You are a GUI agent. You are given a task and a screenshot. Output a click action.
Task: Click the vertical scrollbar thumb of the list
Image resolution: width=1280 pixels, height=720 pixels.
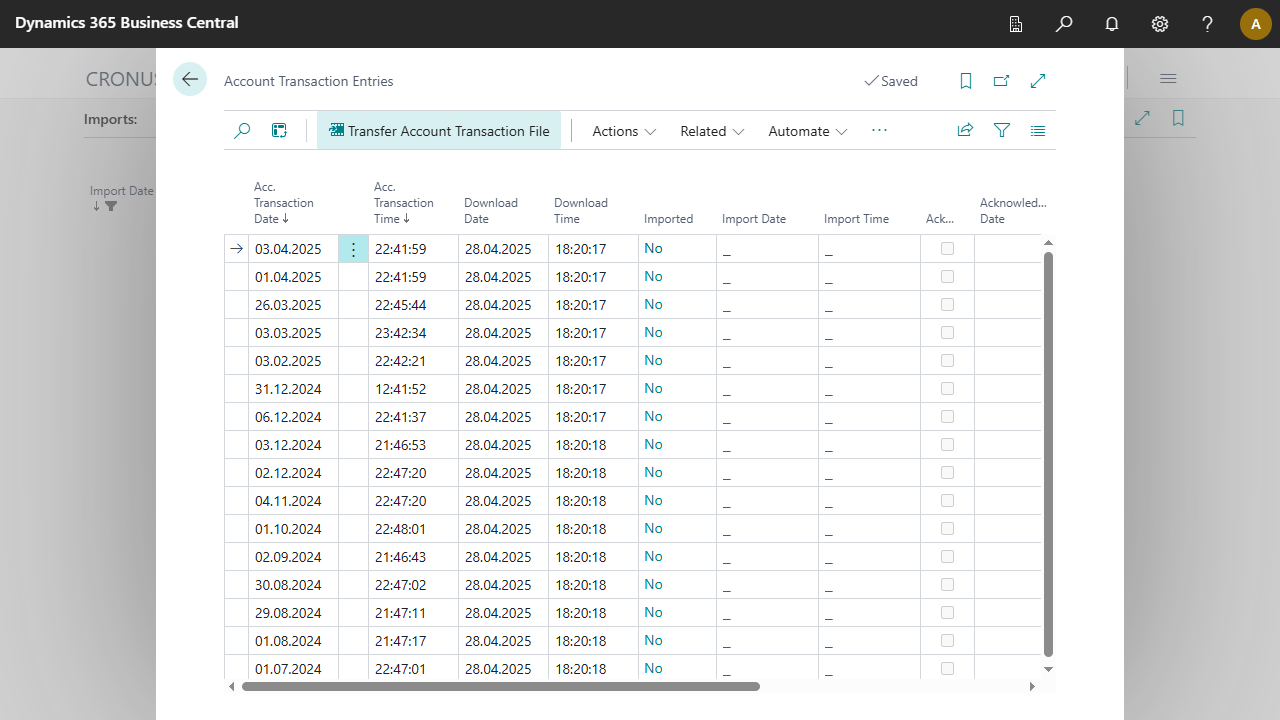pos(1049,454)
